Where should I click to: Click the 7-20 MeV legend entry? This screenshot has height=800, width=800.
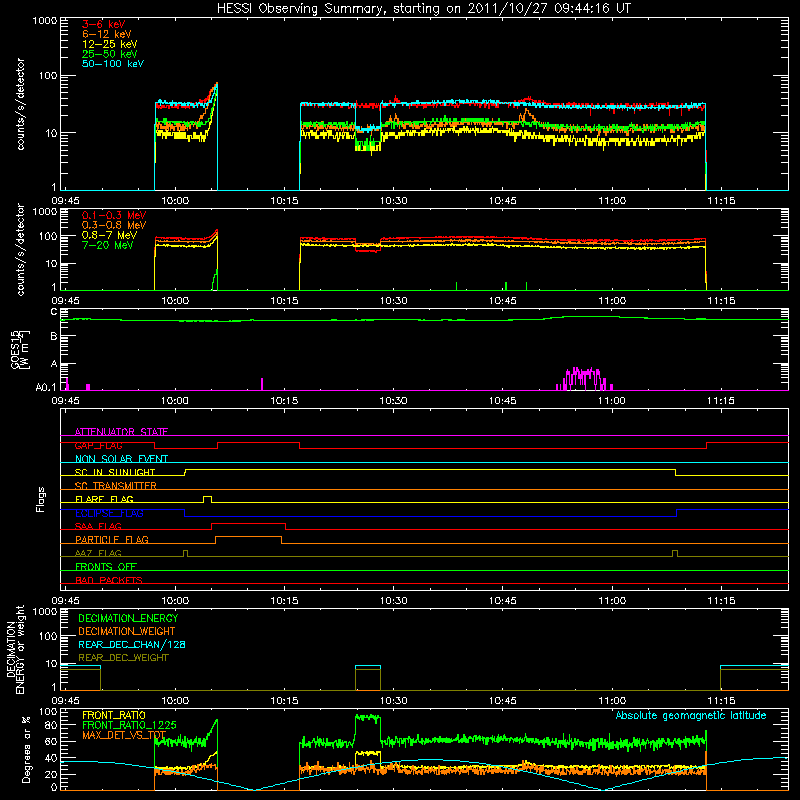(108, 245)
